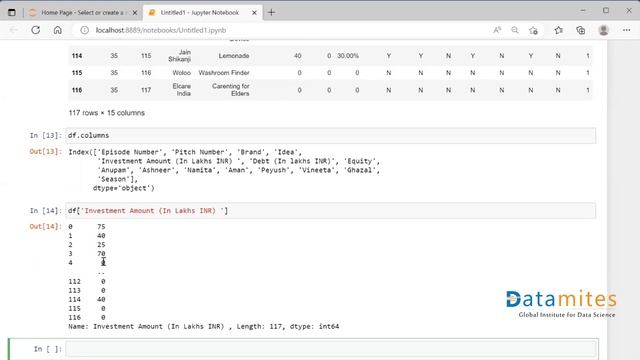Refresh the current page

click(x=36, y=30)
